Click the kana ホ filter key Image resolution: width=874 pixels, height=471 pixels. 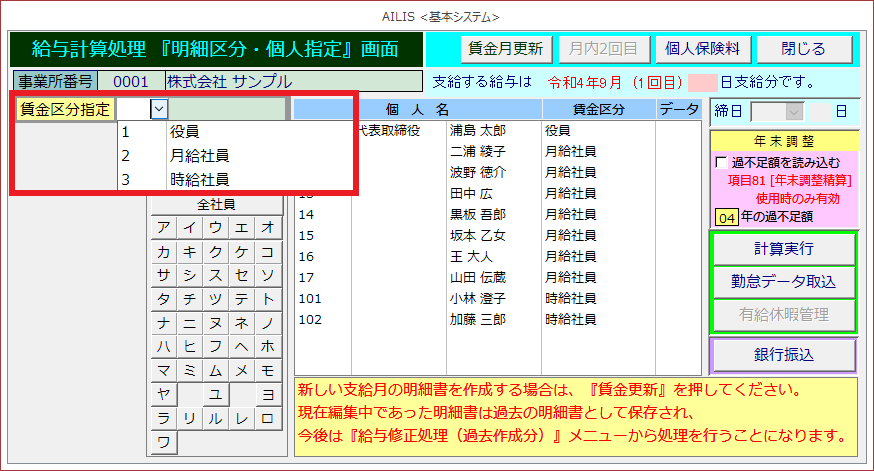pyautogui.click(x=267, y=346)
